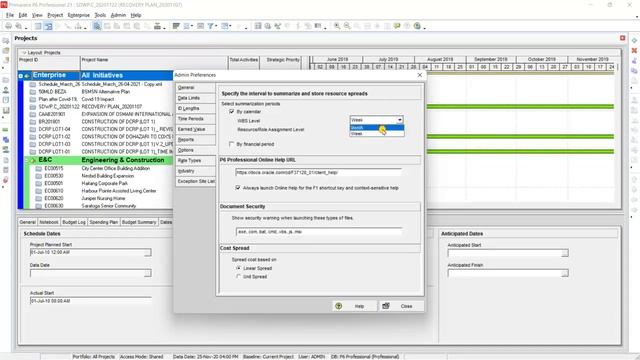Choose Month from the open dropdown list
This screenshot has width=640, height=360.
[x=377, y=127]
